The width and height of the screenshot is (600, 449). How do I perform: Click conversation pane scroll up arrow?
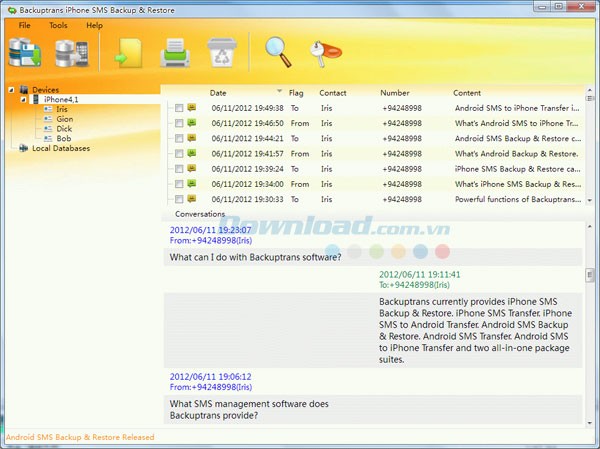coord(590,227)
